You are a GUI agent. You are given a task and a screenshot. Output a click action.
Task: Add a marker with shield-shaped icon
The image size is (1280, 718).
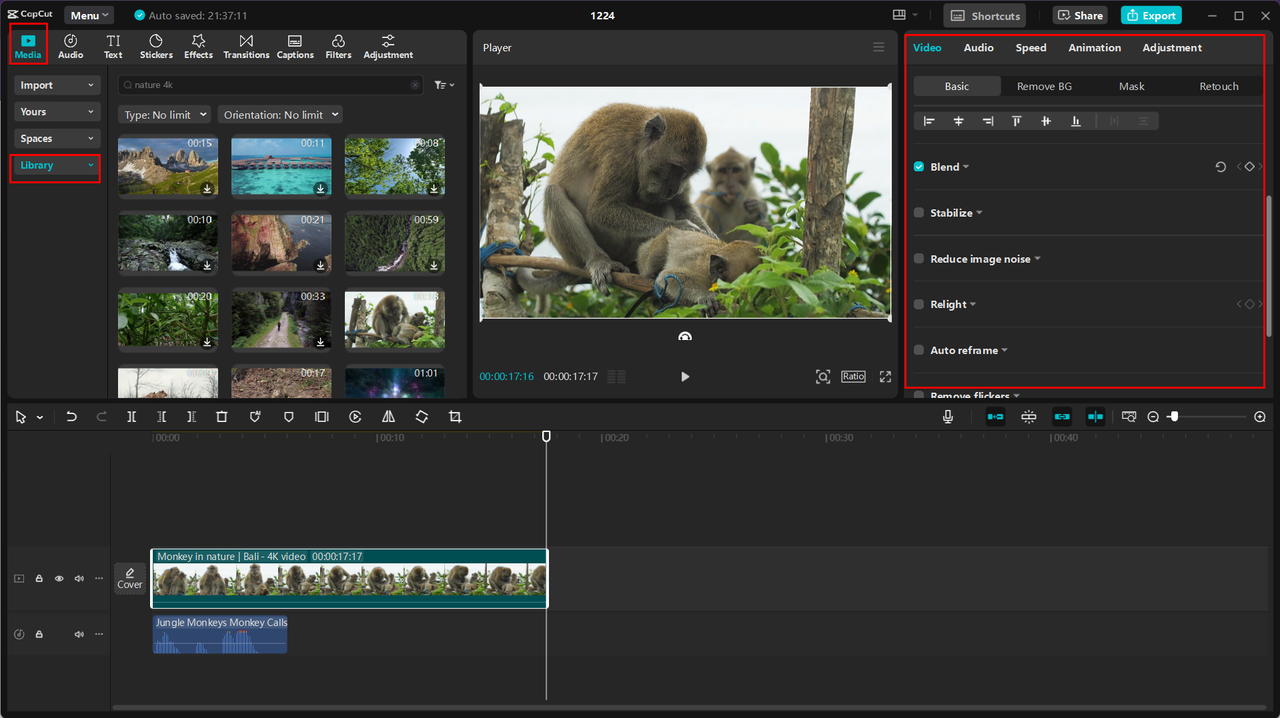click(x=288, y=417)
